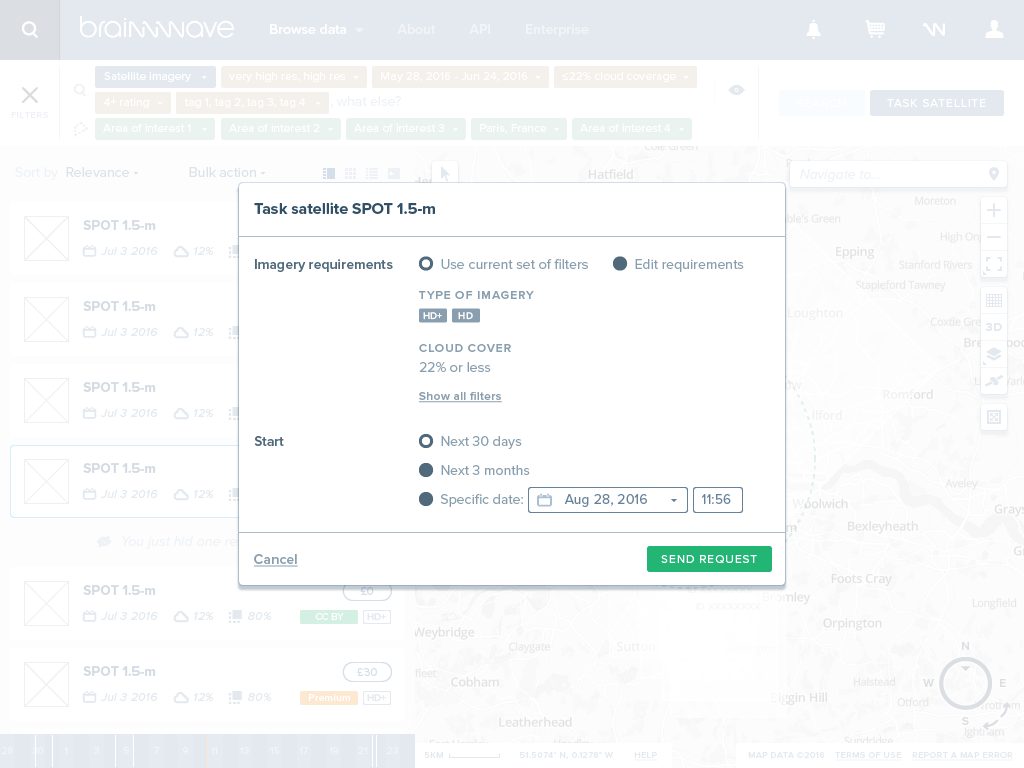Click day 15 on the bottom timeline
Screen dimensions: 1024x768
click(x=274, y=751)
